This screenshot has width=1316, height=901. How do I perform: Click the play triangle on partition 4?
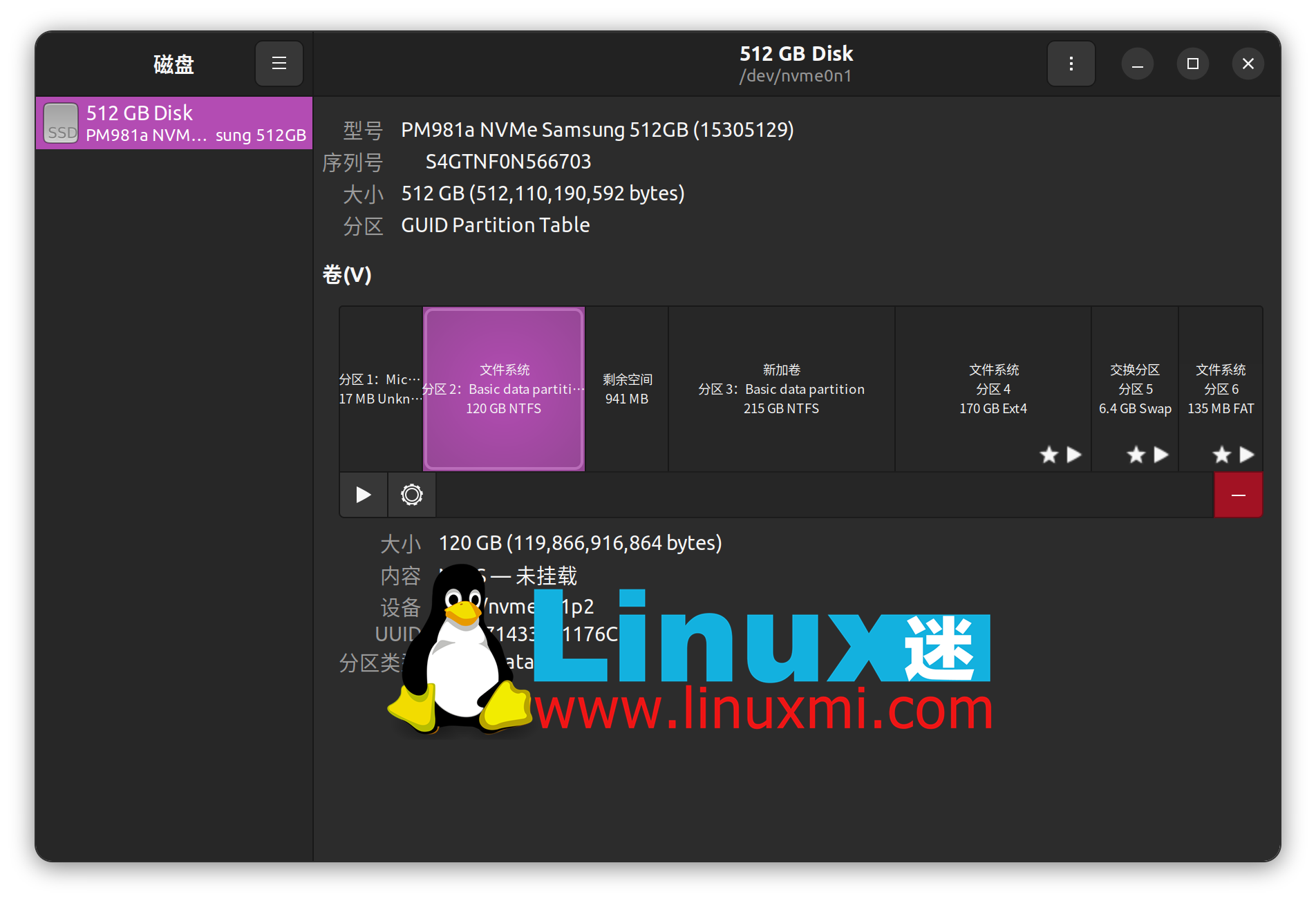[x=1074, y=455]
